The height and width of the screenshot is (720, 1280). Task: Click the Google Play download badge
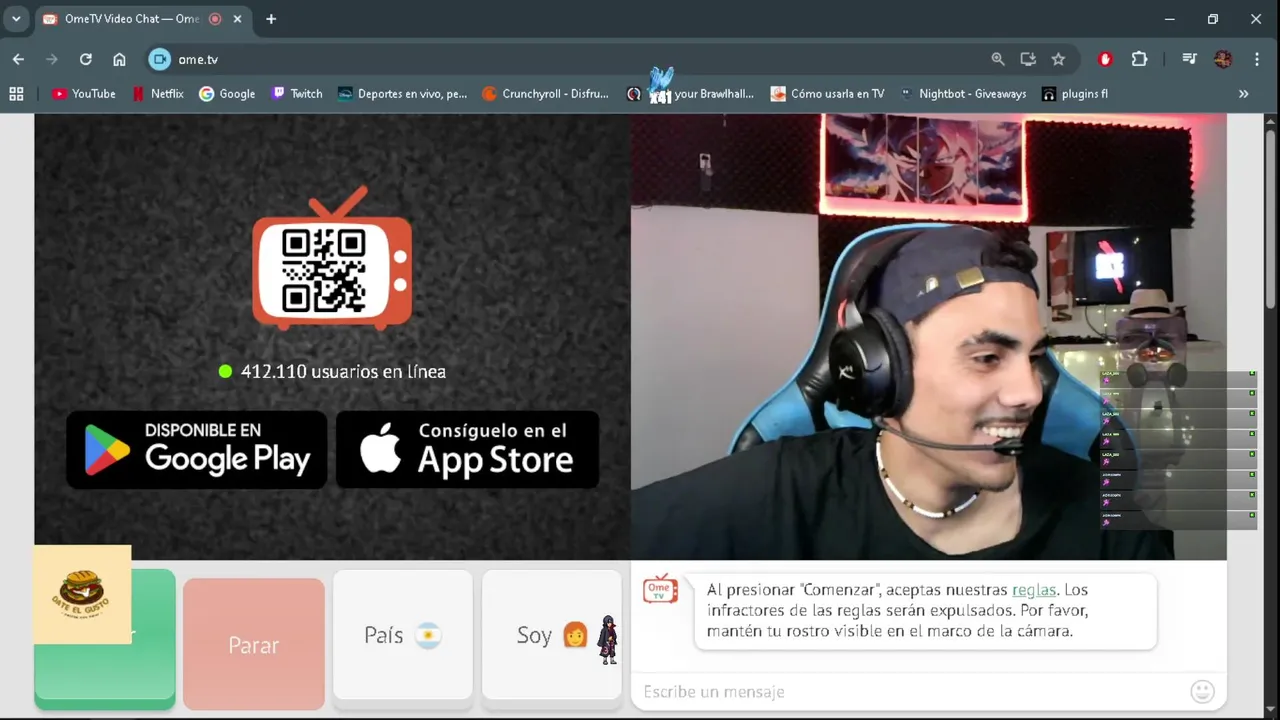197,450
